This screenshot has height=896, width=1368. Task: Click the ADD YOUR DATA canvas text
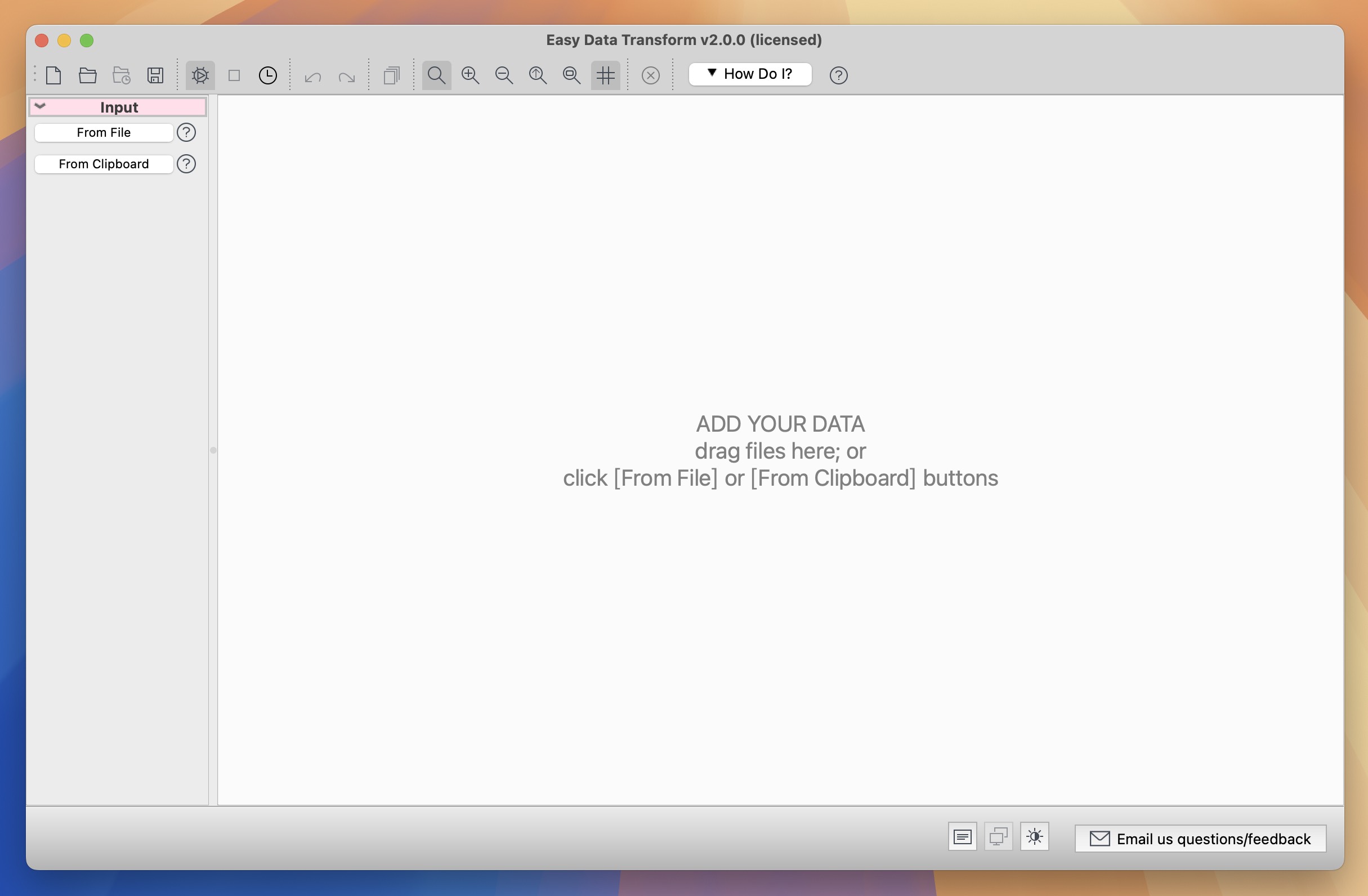pos(781,424)
